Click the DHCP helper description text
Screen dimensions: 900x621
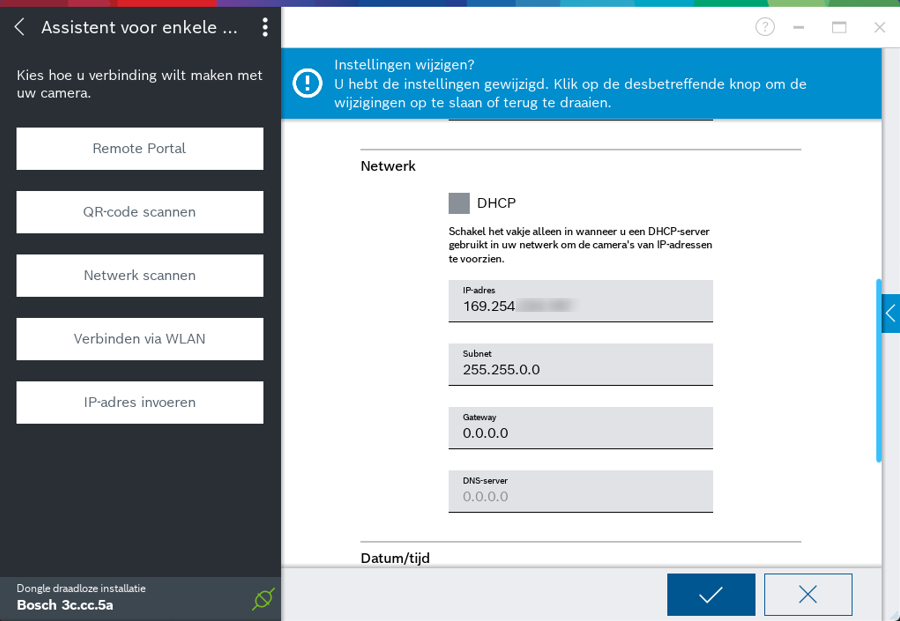pyautogui.click(x=580, y=245)
